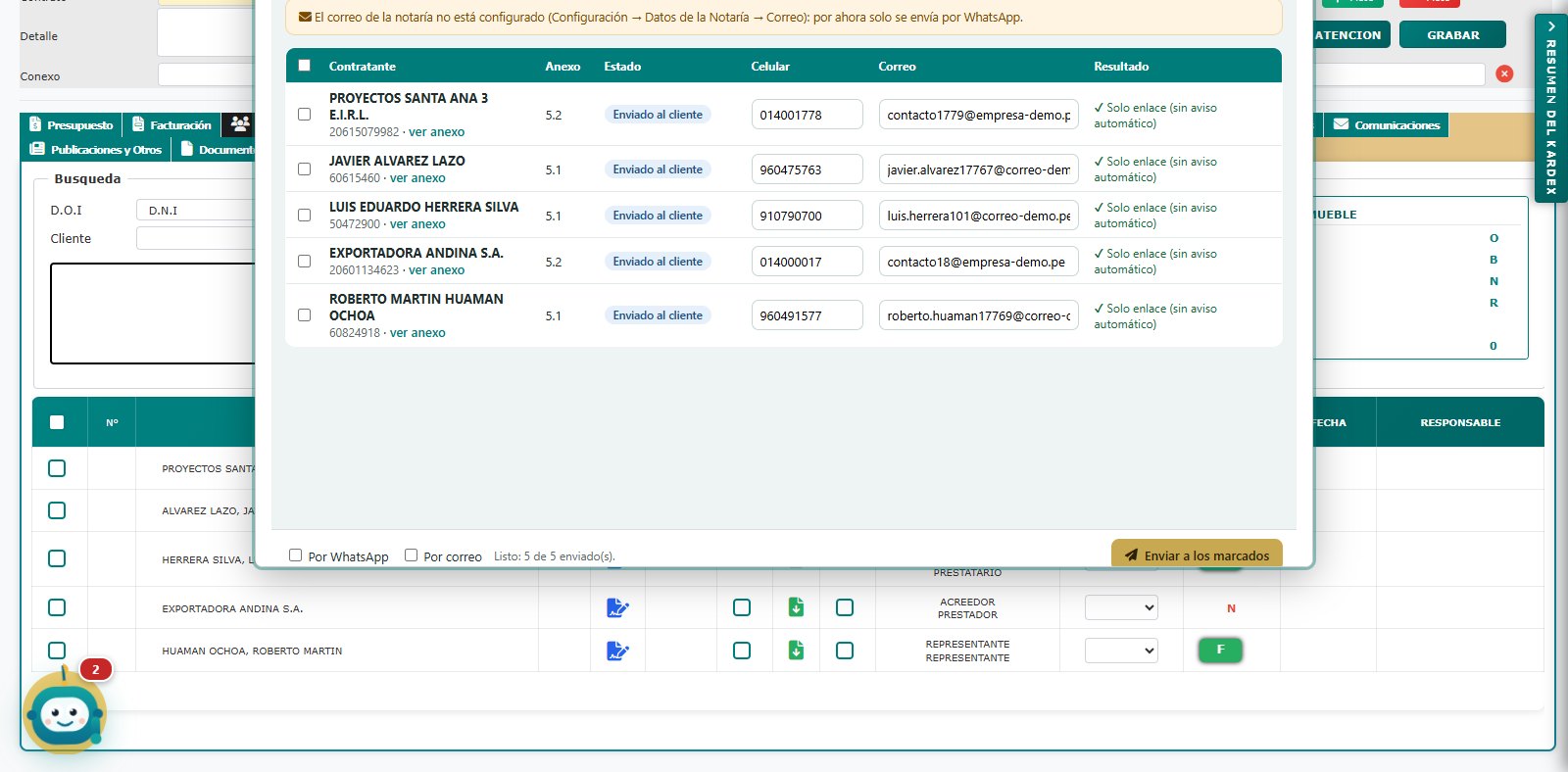Tick the checkbox for PROYECTOS SANTA ANA 3 E.I.R.L.

[x=305, y=115]
